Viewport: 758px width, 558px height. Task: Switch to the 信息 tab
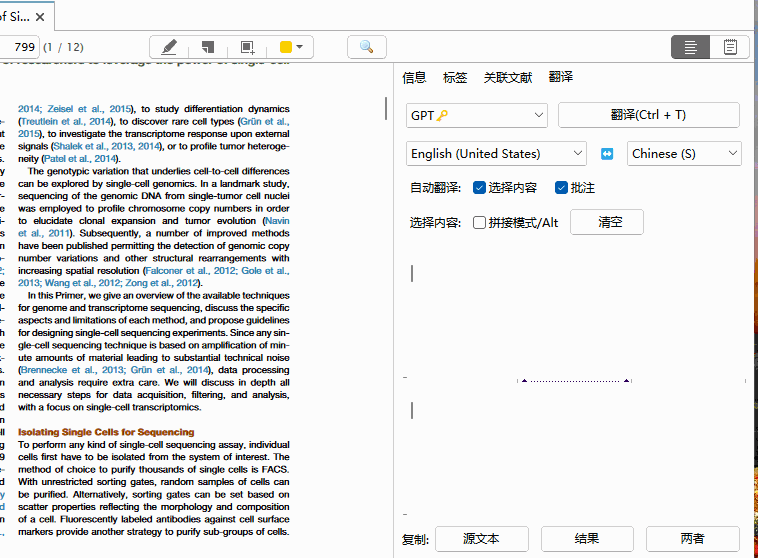(414, 77)
